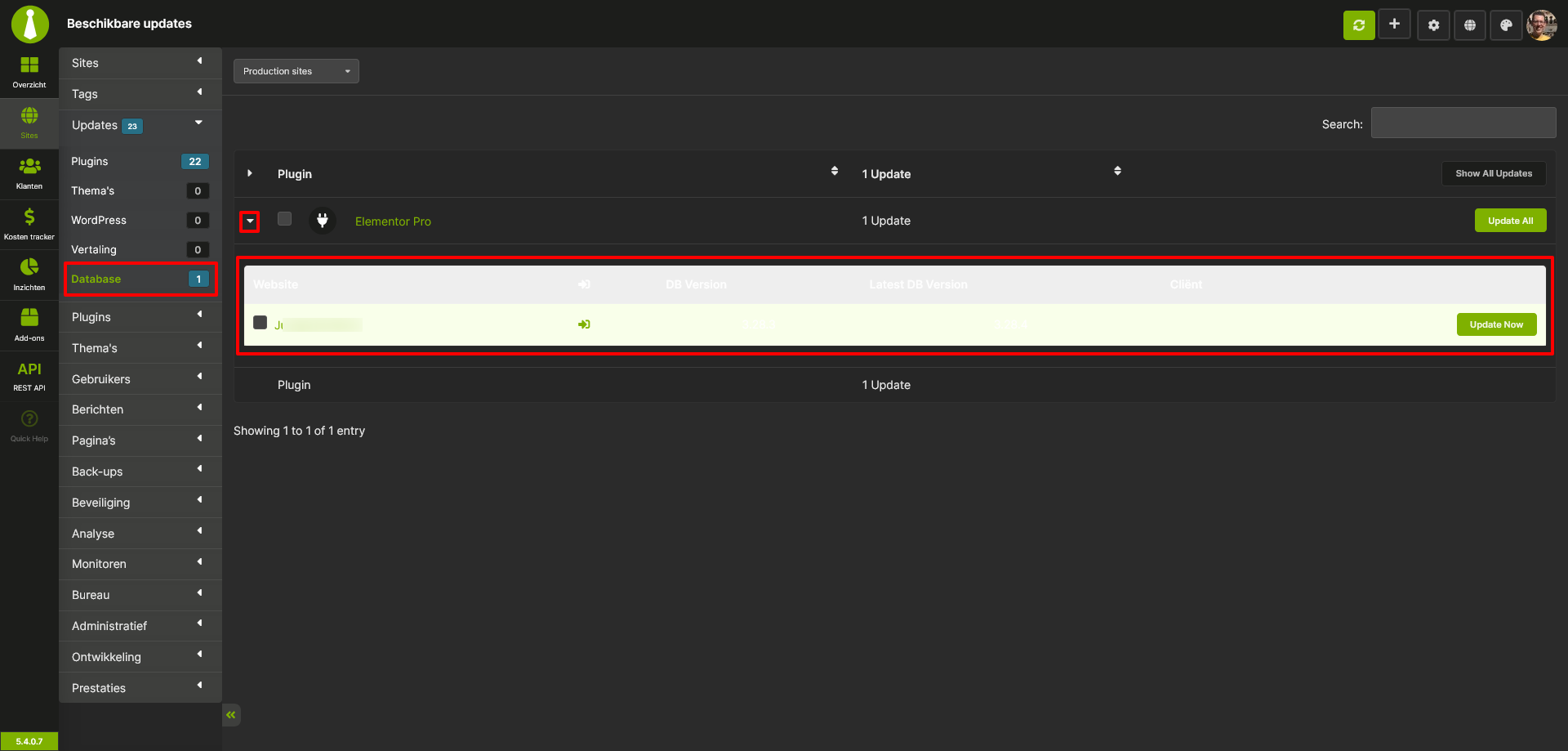
Task: Open the lower Thema's menu item
Action: pos(140,348)
